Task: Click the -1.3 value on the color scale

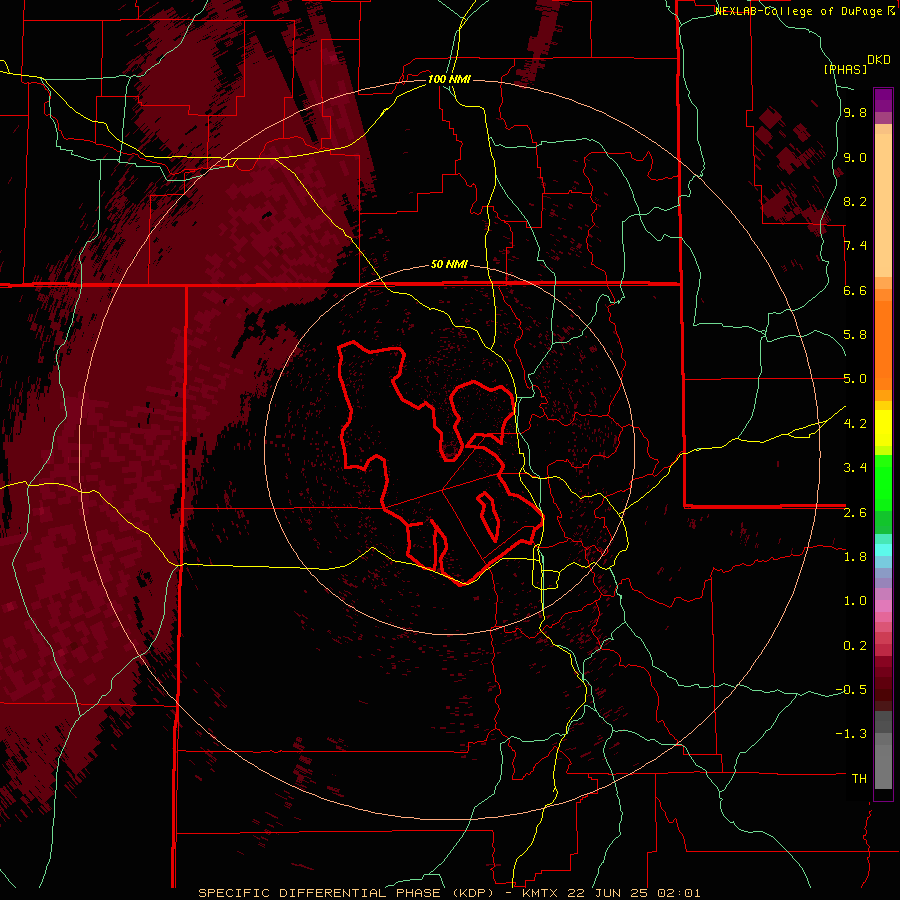Action: [851, 734]
